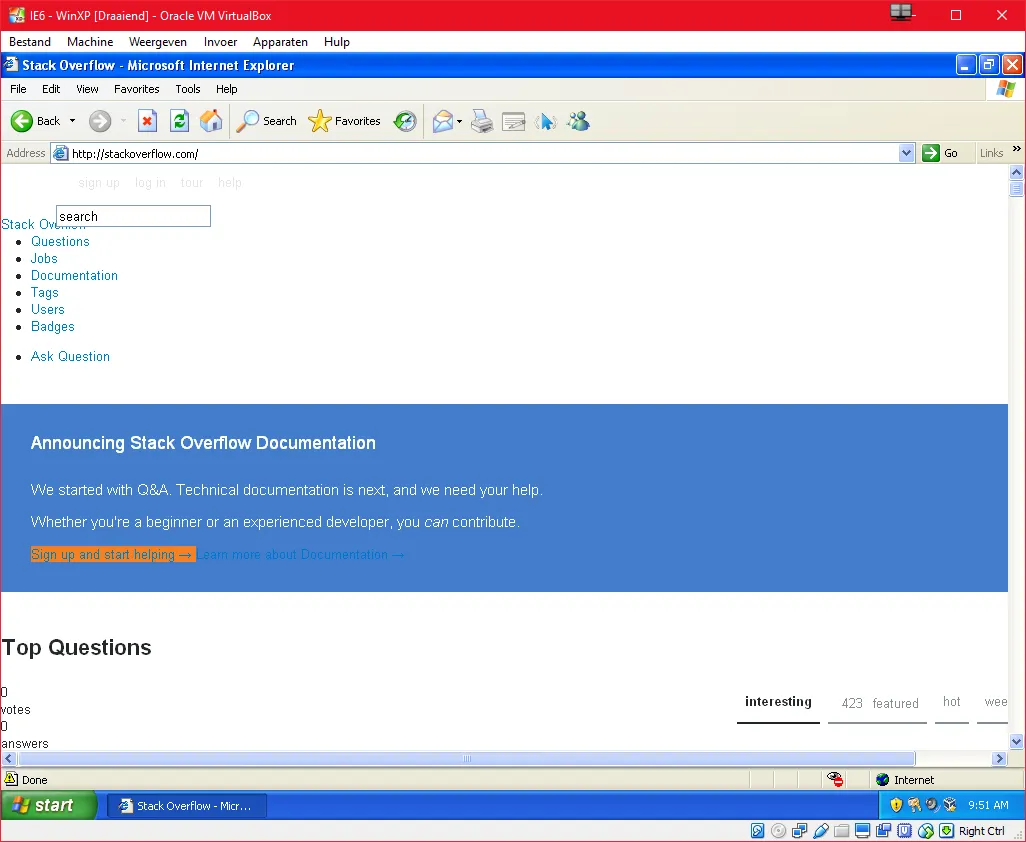
Task: Click VirtualBox network status icon
Action: click(800, 831)
